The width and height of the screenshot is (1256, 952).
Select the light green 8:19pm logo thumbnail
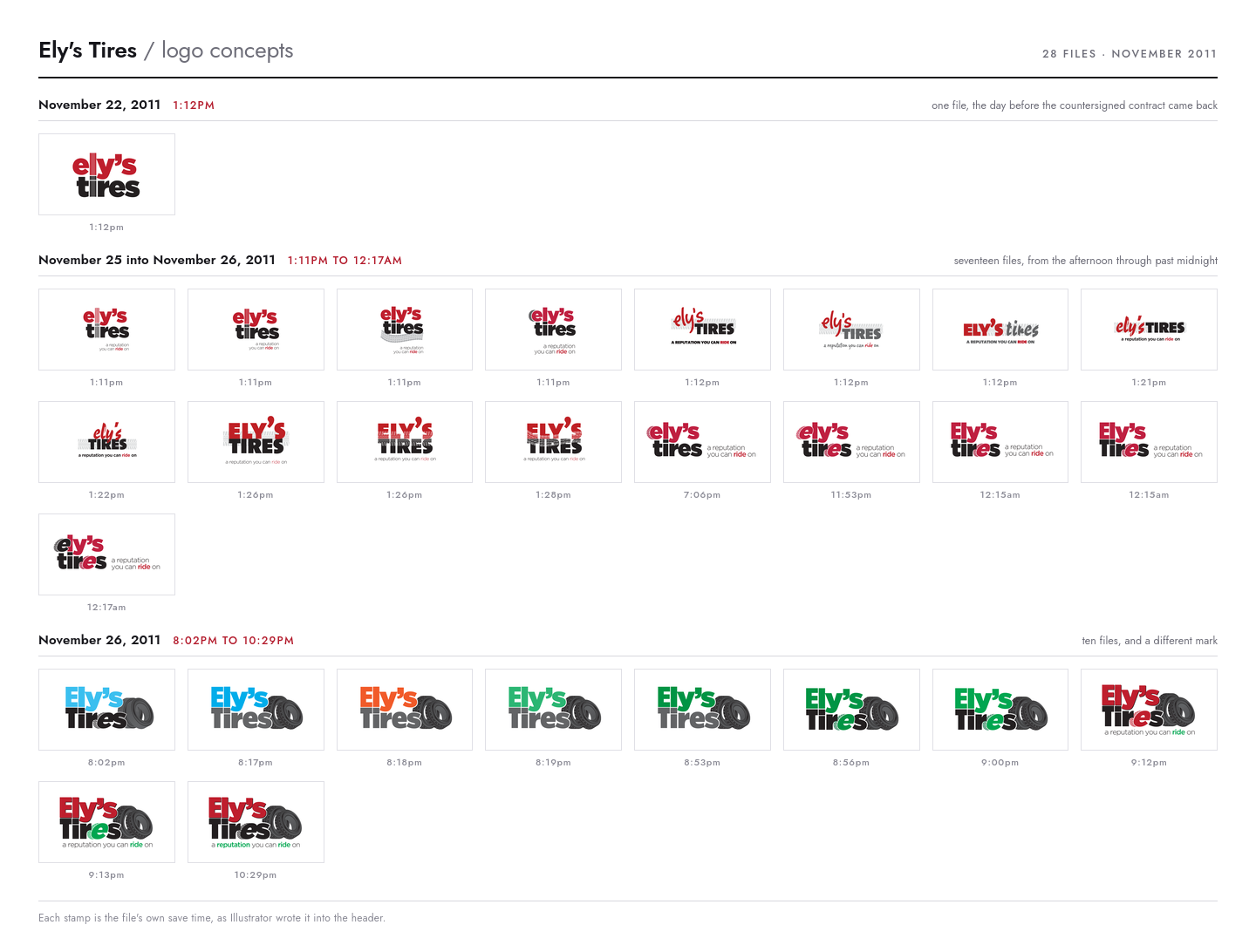553,710
